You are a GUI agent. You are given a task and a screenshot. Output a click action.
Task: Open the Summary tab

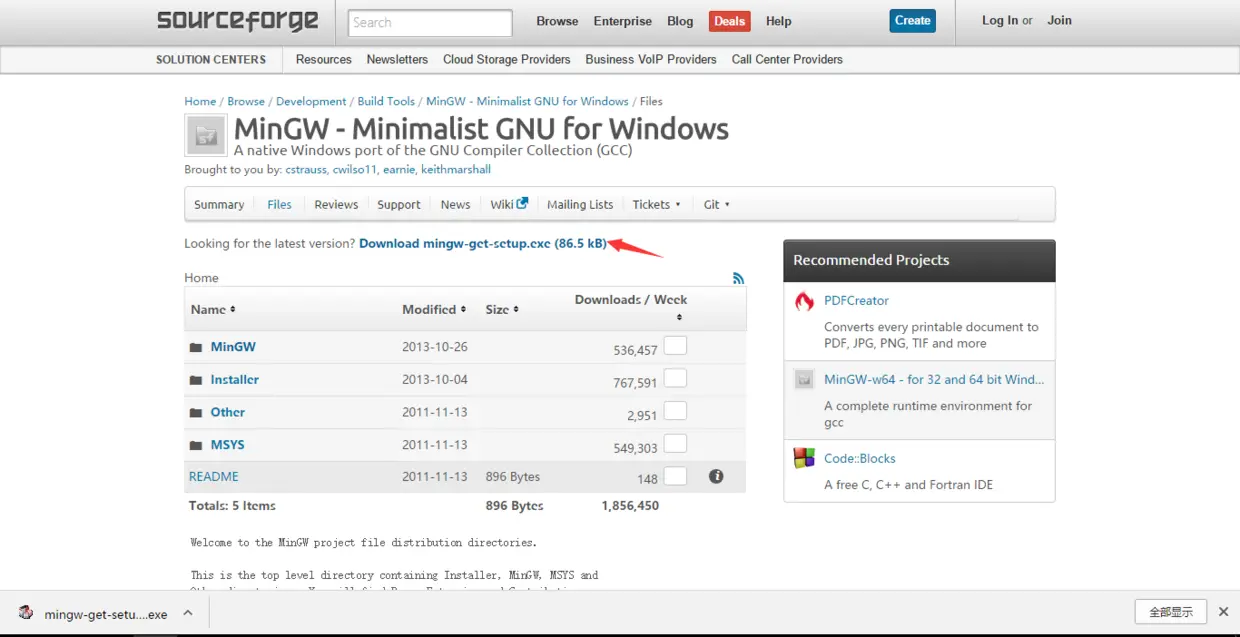[219, 204]
